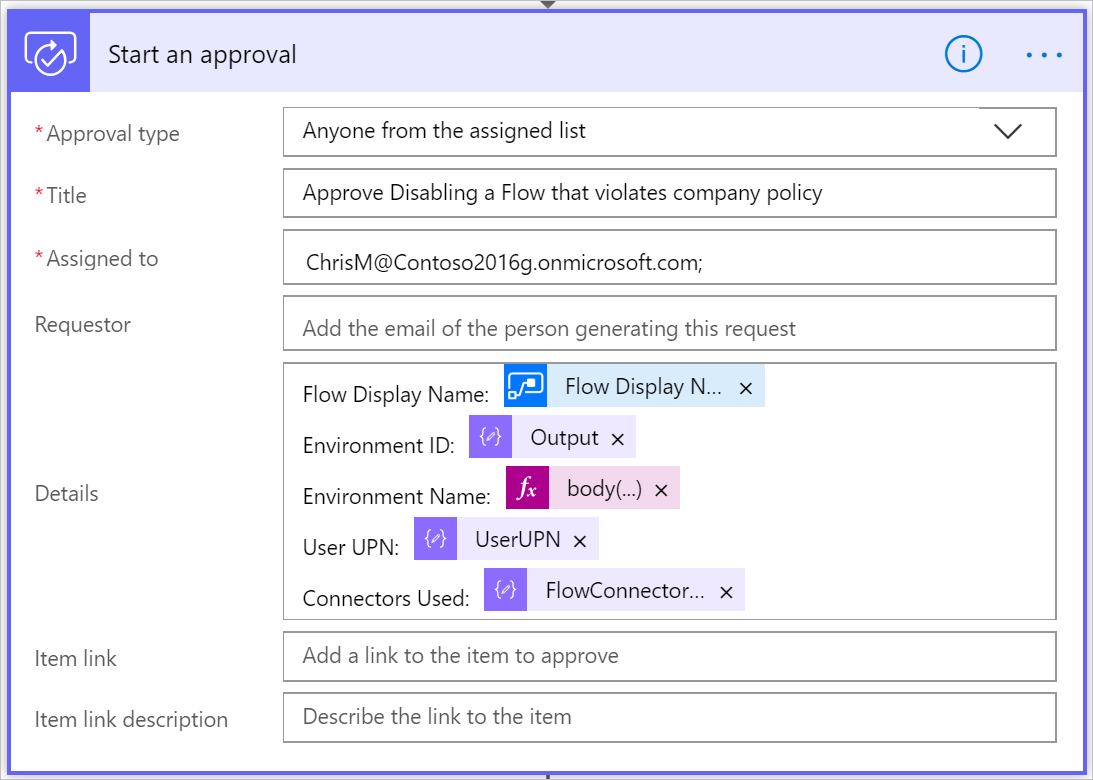Click the FlowConnector variable token icon
Viewport: 1093px width, 780px height.
[x=505, y=590]
